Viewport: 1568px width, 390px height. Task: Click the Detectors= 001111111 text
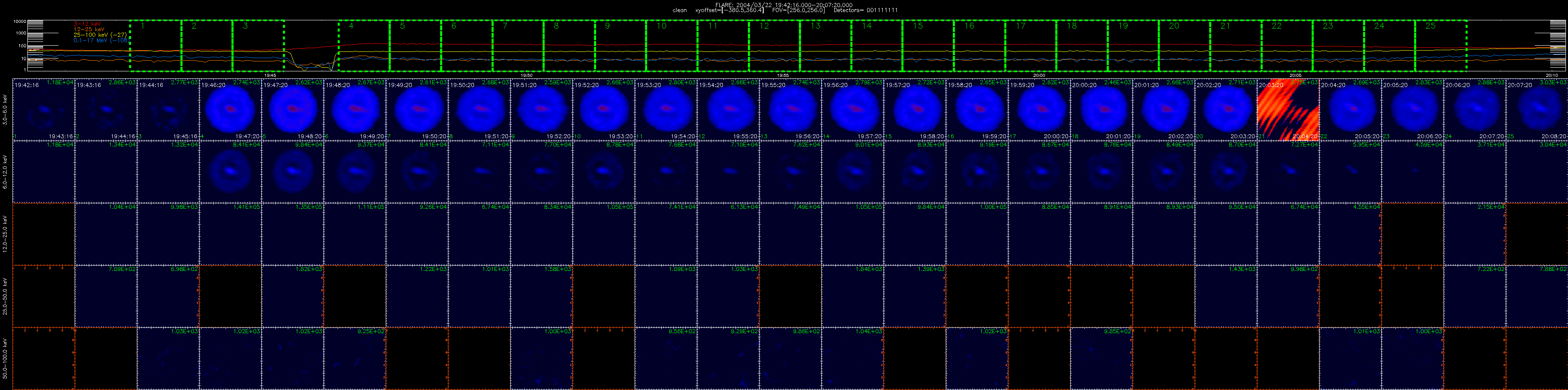click(866, 10)
